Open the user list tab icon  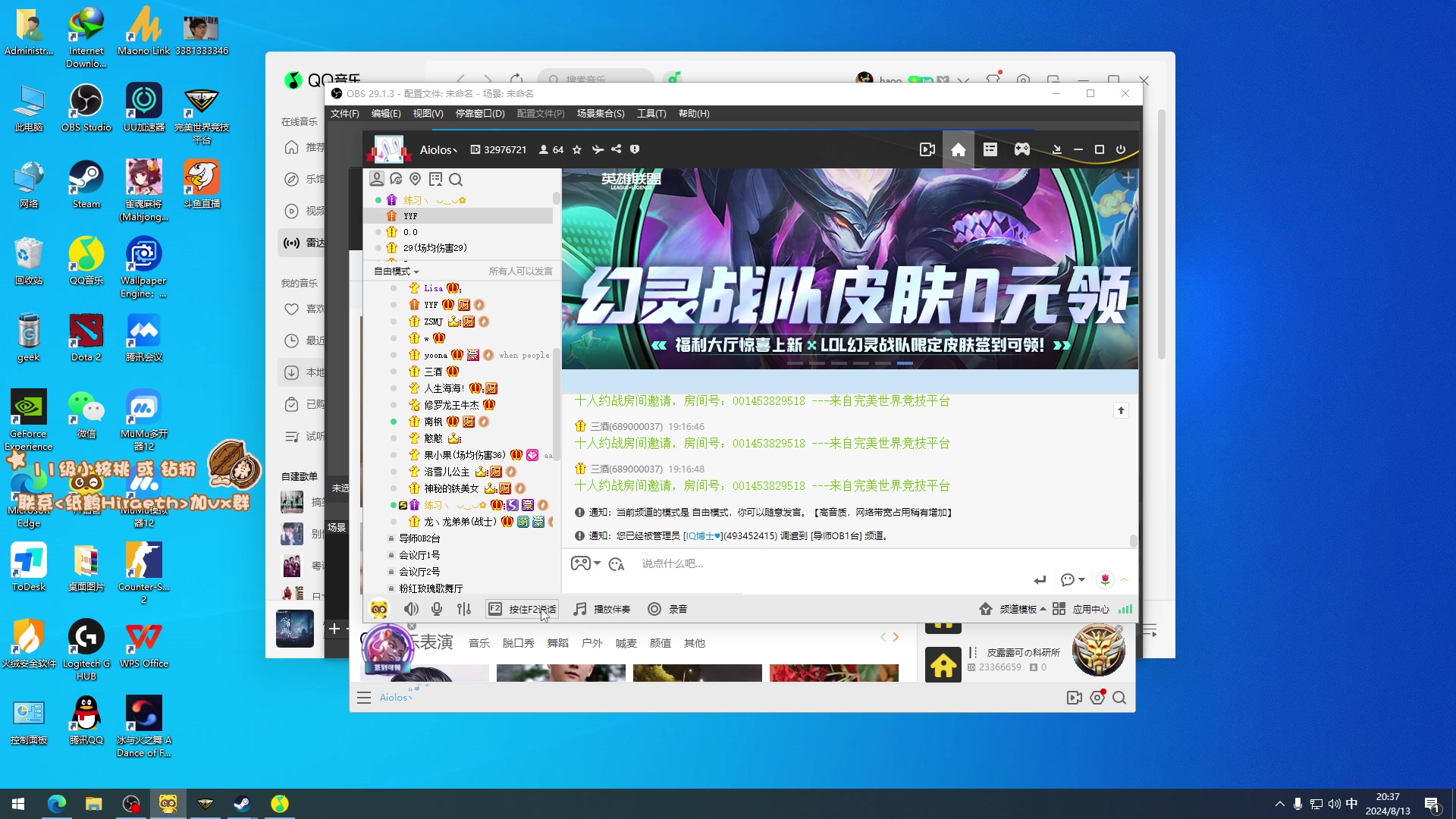[377, 179]
